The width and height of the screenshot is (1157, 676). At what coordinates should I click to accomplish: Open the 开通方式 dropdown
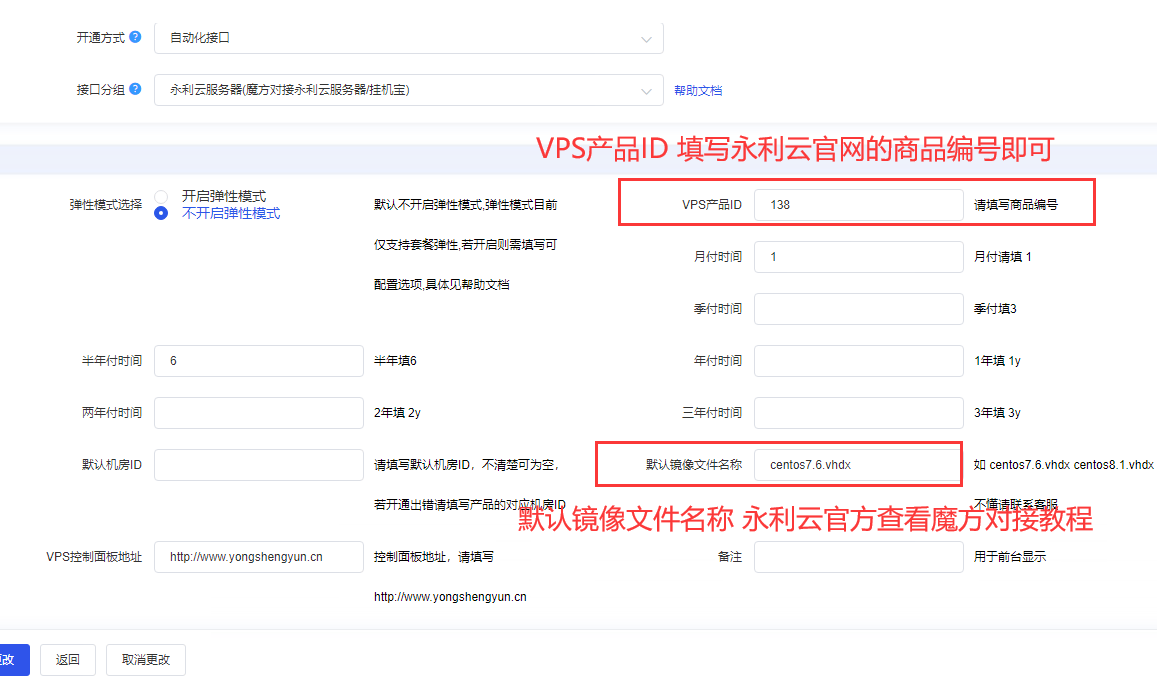408,38
